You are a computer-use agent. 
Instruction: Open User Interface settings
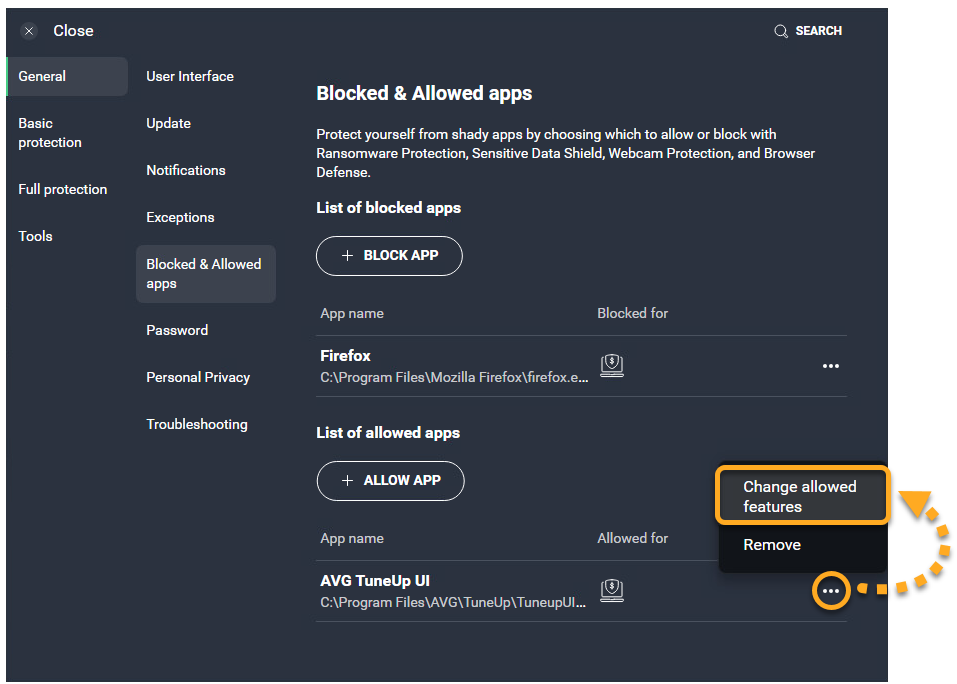click(190, 76)
